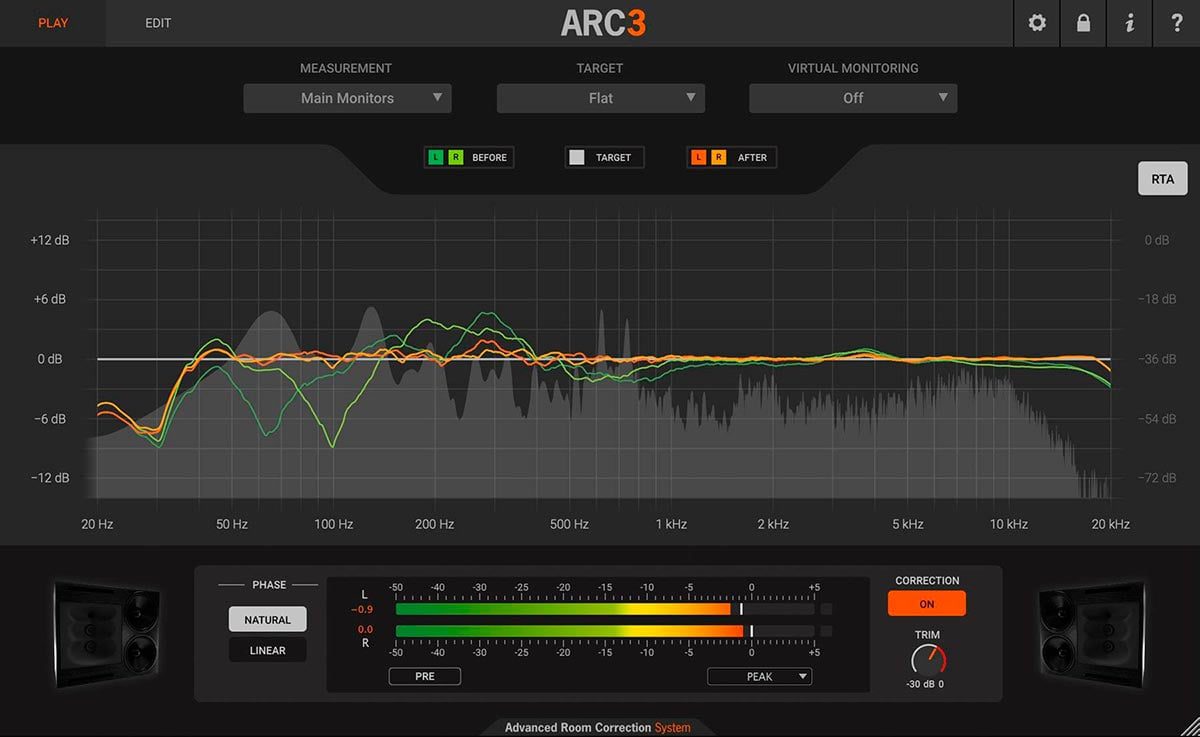
Task: Open the PEAK meter mode dropdown
Action: click(x=760, y=676)
